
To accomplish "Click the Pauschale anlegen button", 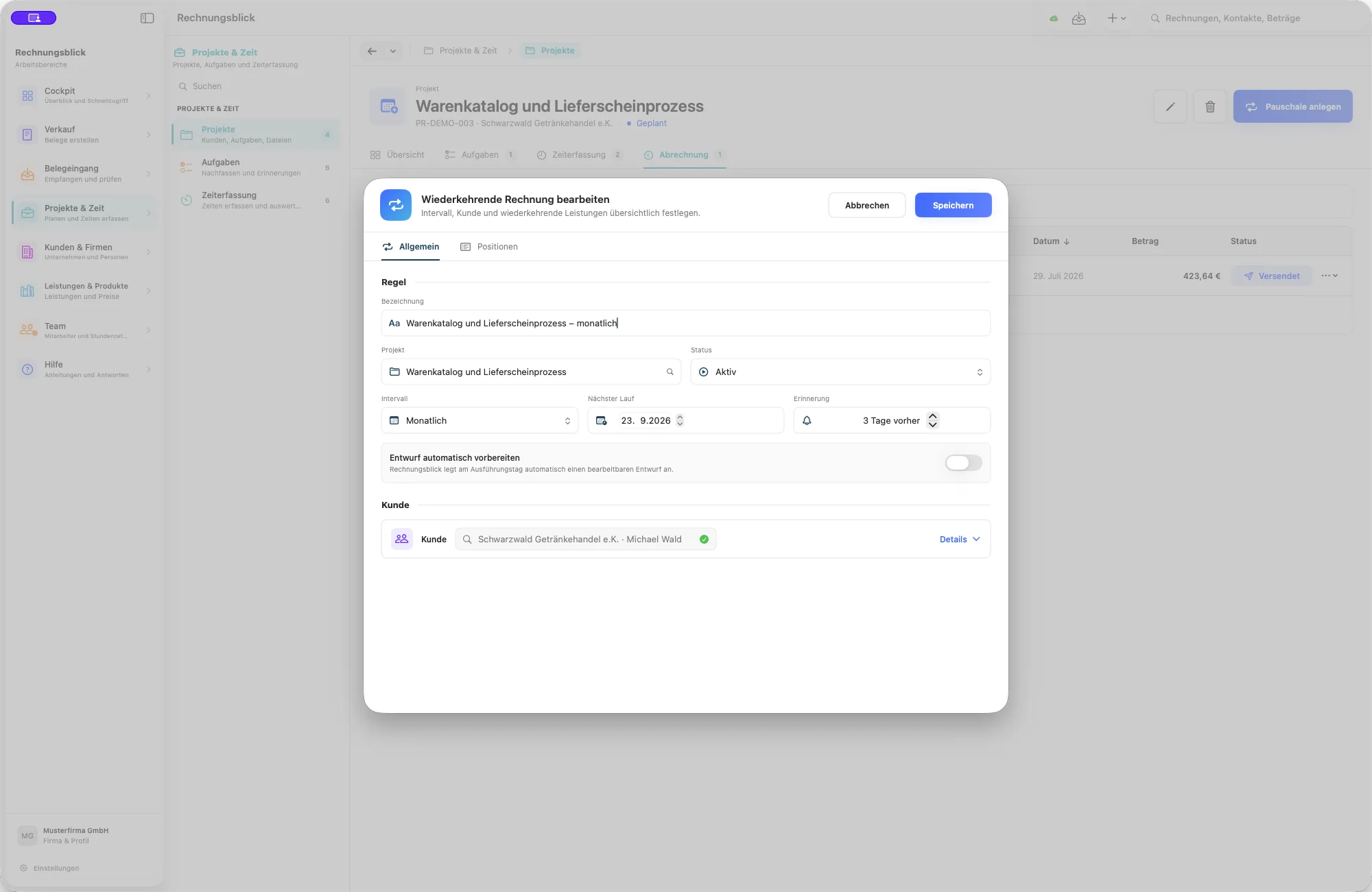I will coord(1292,106).
